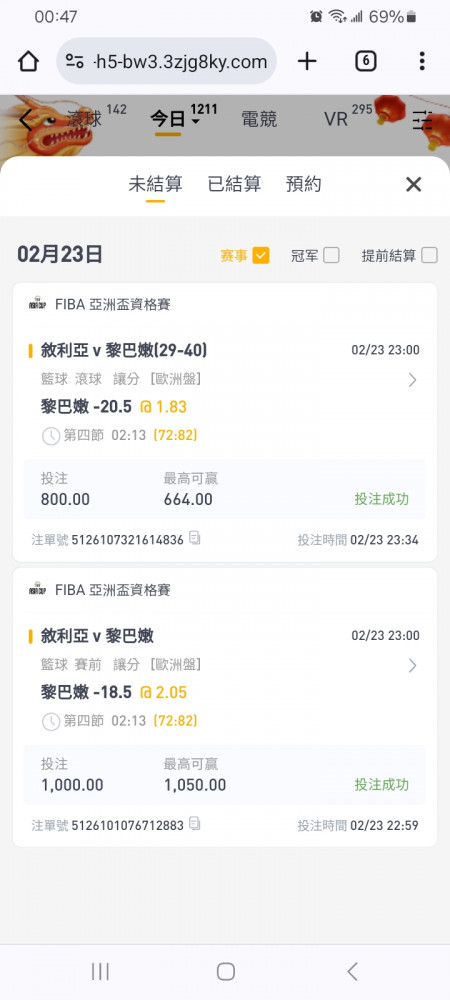Expand details of the 黎巴嫩 -18.5 bet
Image resolution: width=450 pixels, height=1000 pixels.
click(x=412, y=666)
